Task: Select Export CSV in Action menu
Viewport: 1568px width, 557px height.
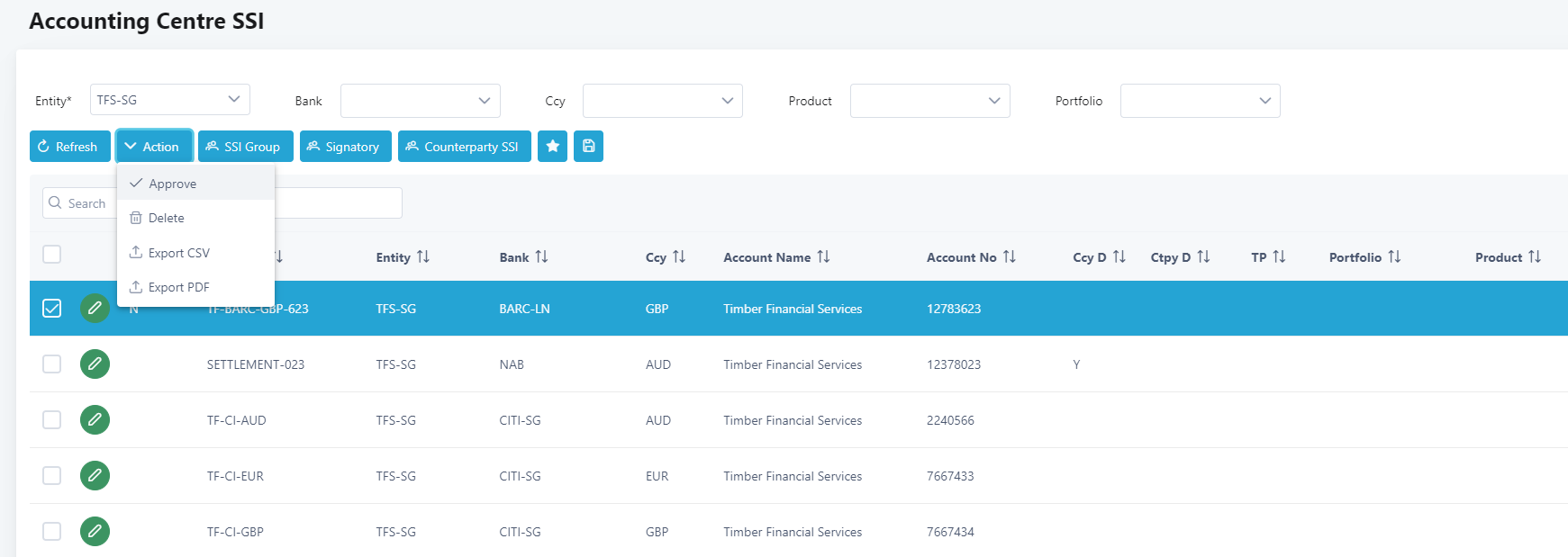Action: 178,253
